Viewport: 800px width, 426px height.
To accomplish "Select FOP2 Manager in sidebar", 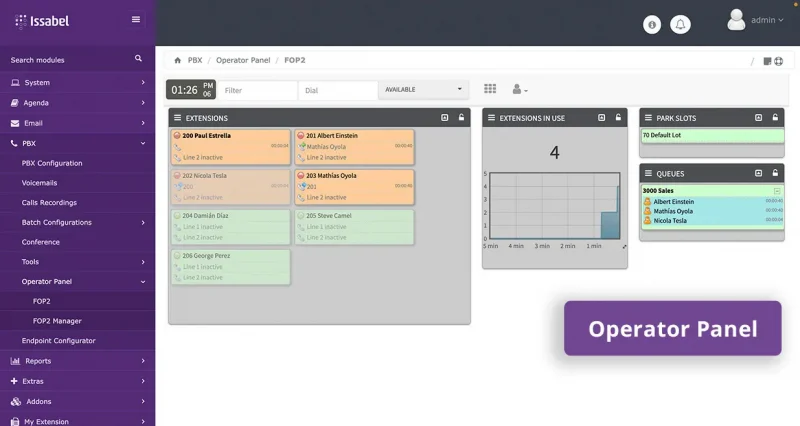I will click(57, 321).
